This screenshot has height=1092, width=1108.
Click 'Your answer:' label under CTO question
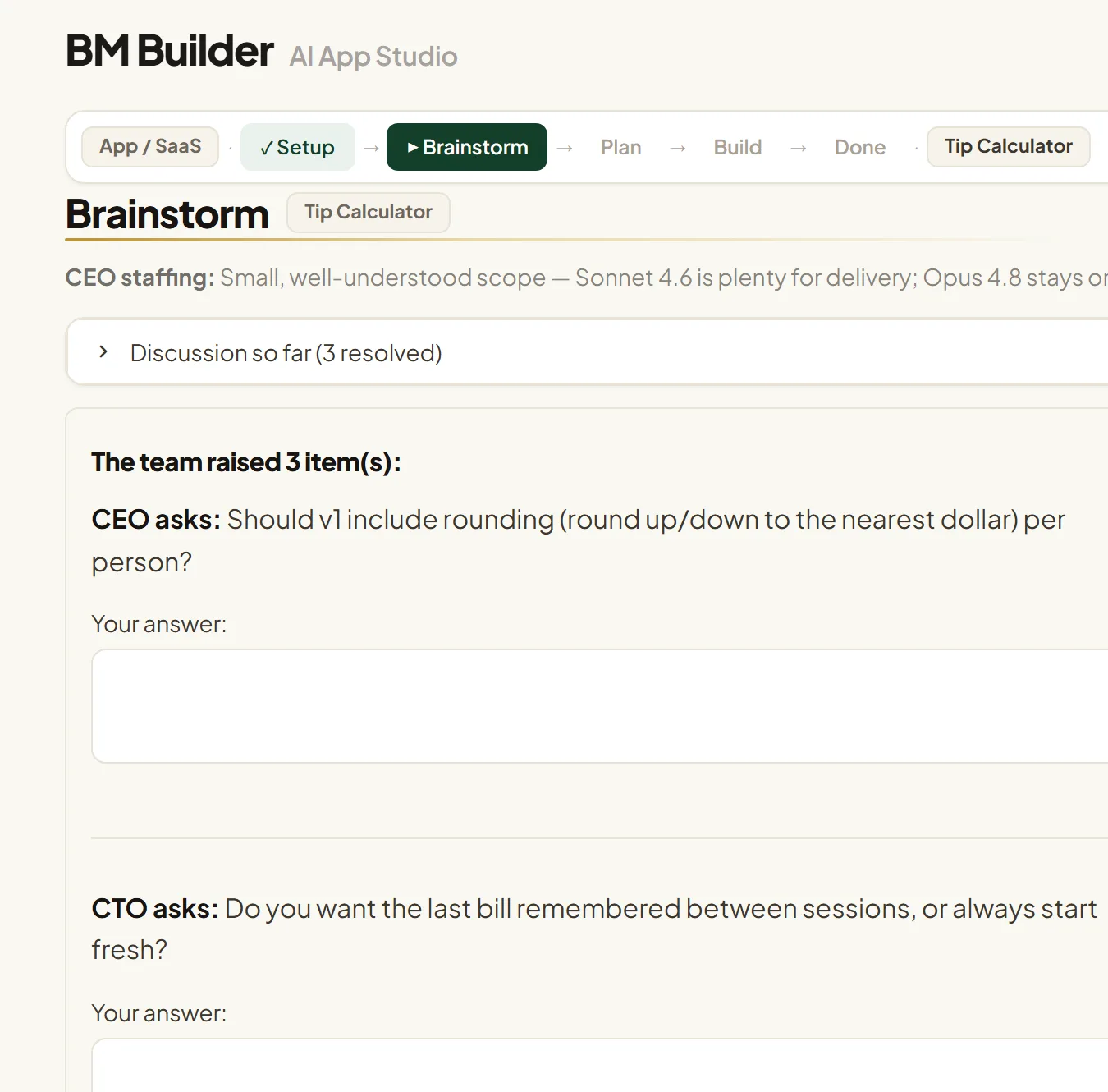[x=159, y=1013]
